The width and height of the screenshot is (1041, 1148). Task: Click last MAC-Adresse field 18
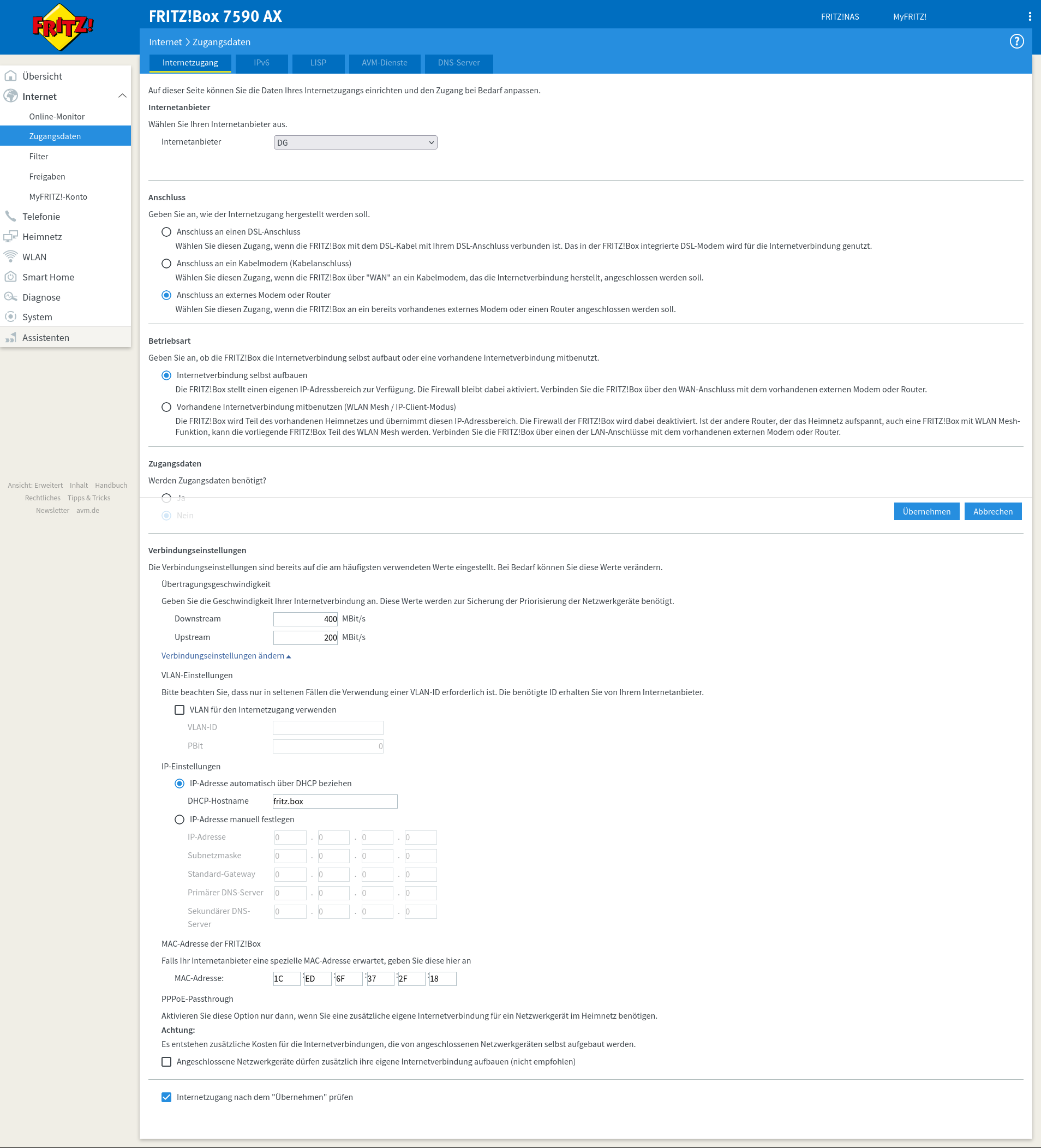pyautogui.click(x=442, y=979)
